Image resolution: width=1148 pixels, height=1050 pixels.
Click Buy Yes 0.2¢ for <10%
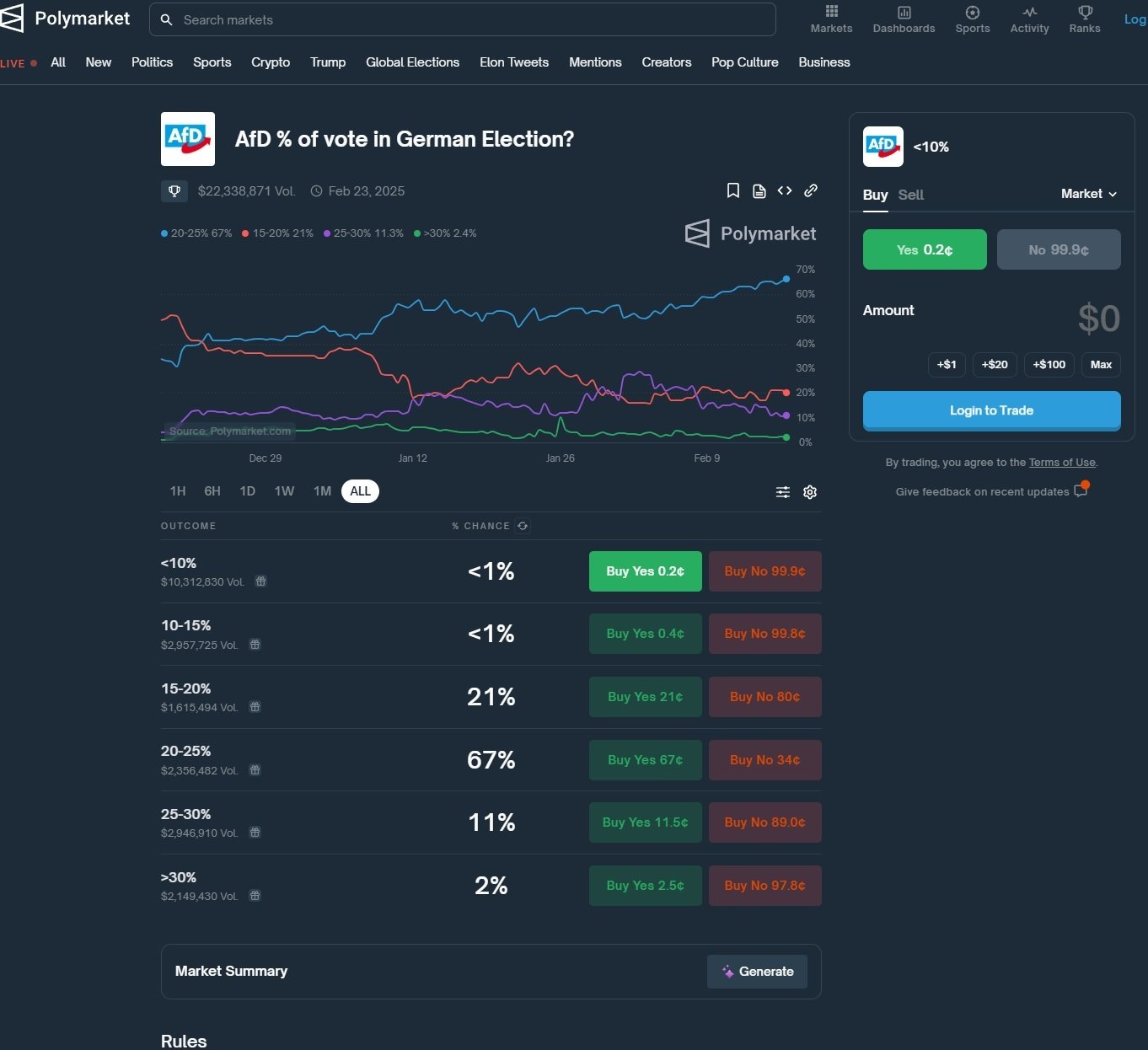click(x=646, y=571)
